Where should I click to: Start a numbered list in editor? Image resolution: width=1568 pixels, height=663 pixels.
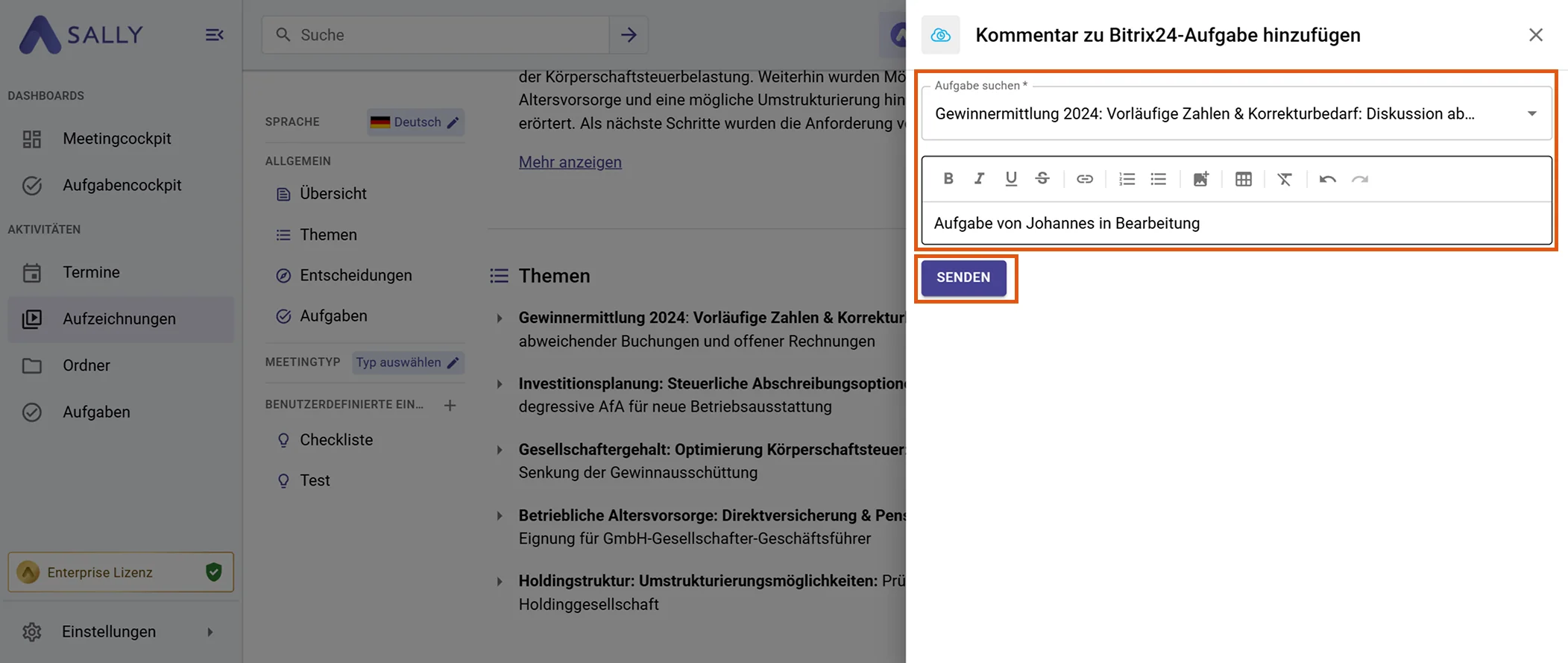click(1127, 179)
